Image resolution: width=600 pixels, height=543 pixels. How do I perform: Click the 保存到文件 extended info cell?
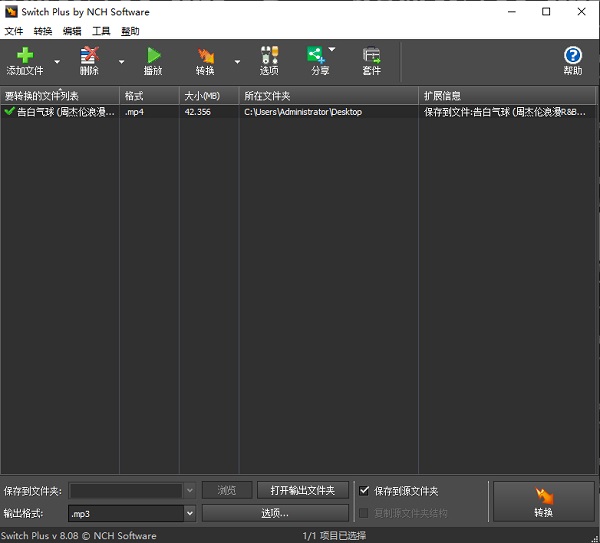(x=507, y=112)
